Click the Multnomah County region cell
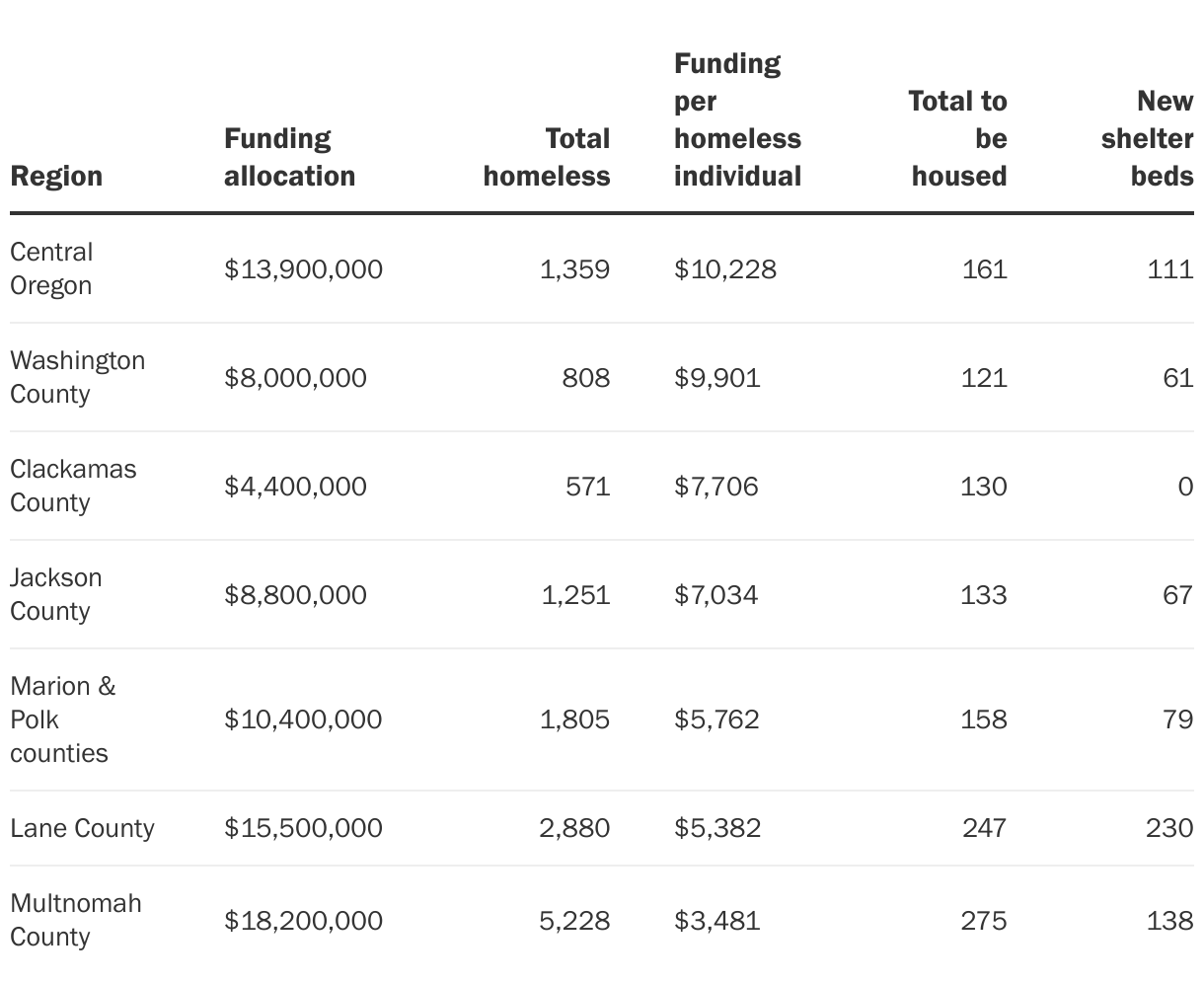 75,920
